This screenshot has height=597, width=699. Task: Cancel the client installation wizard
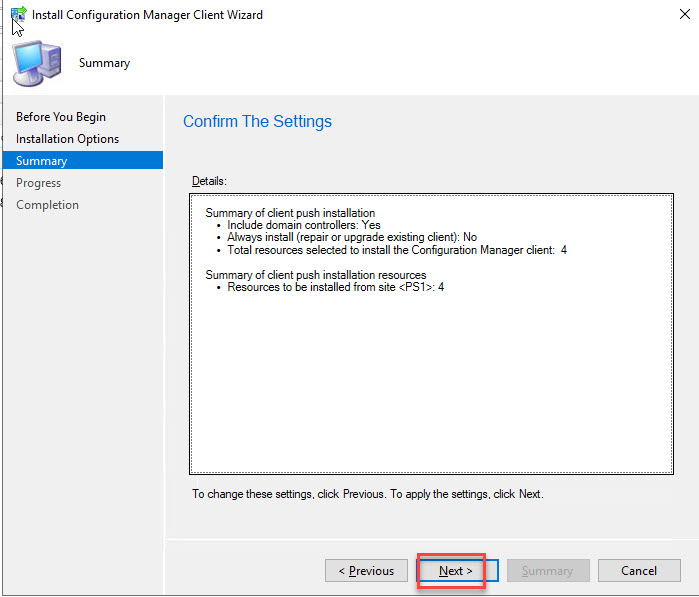pyautogui.click(x=638, y=571)
